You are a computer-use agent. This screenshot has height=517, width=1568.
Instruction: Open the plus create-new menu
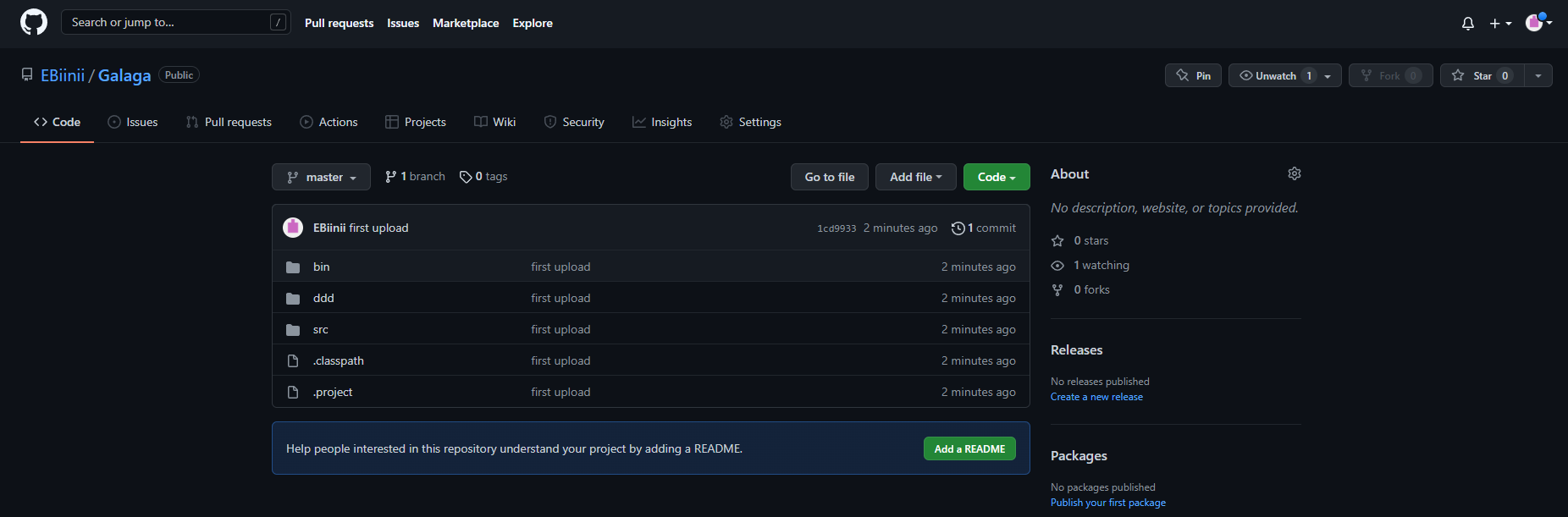click(x=1500, y=24)
